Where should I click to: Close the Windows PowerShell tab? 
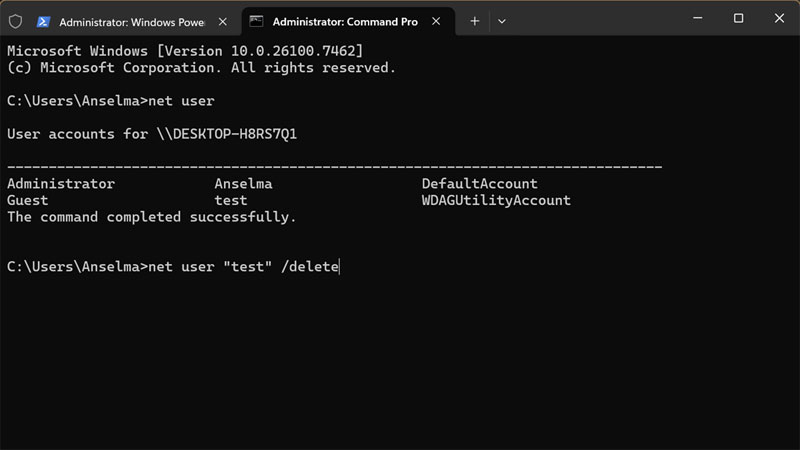coord(224,20)
